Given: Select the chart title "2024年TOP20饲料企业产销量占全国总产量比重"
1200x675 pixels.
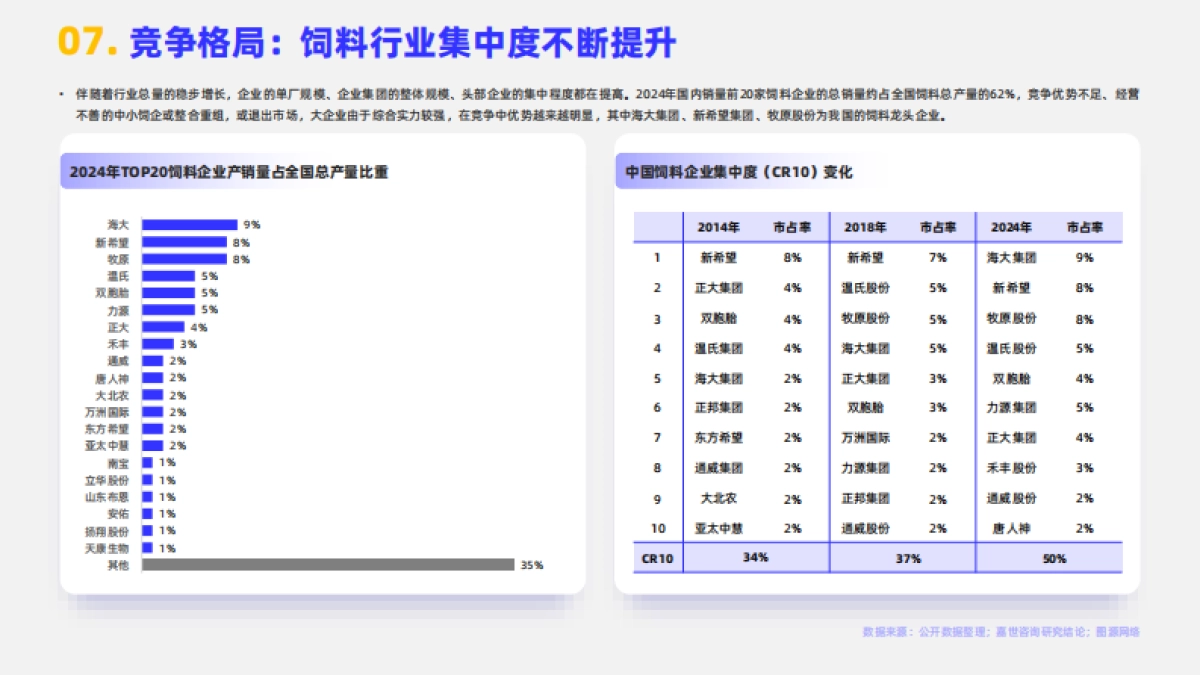Looking at the screenshot, I should pyautogui.click(x=229, y=172).
